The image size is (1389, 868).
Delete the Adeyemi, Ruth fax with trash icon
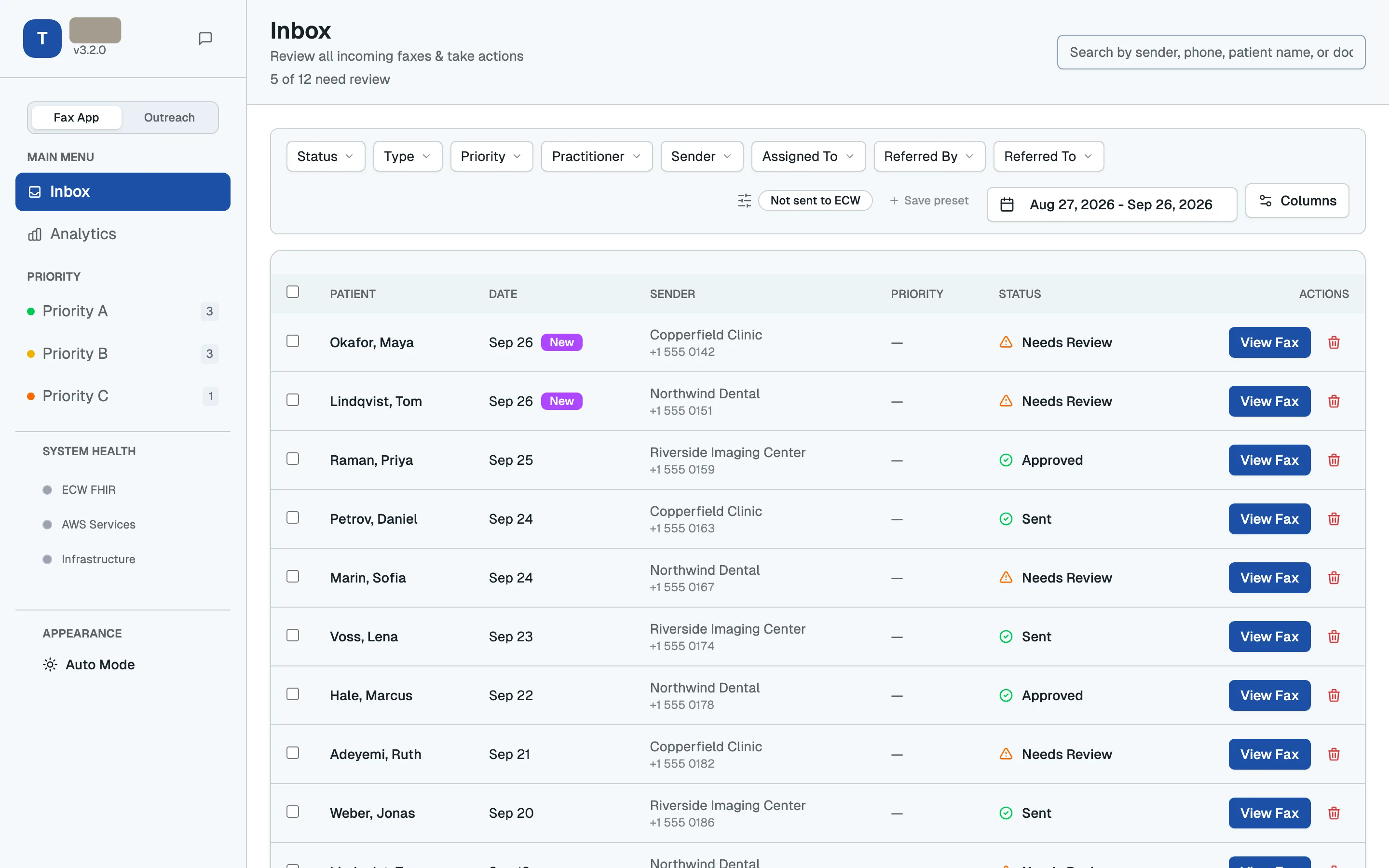pos(1334,754)
